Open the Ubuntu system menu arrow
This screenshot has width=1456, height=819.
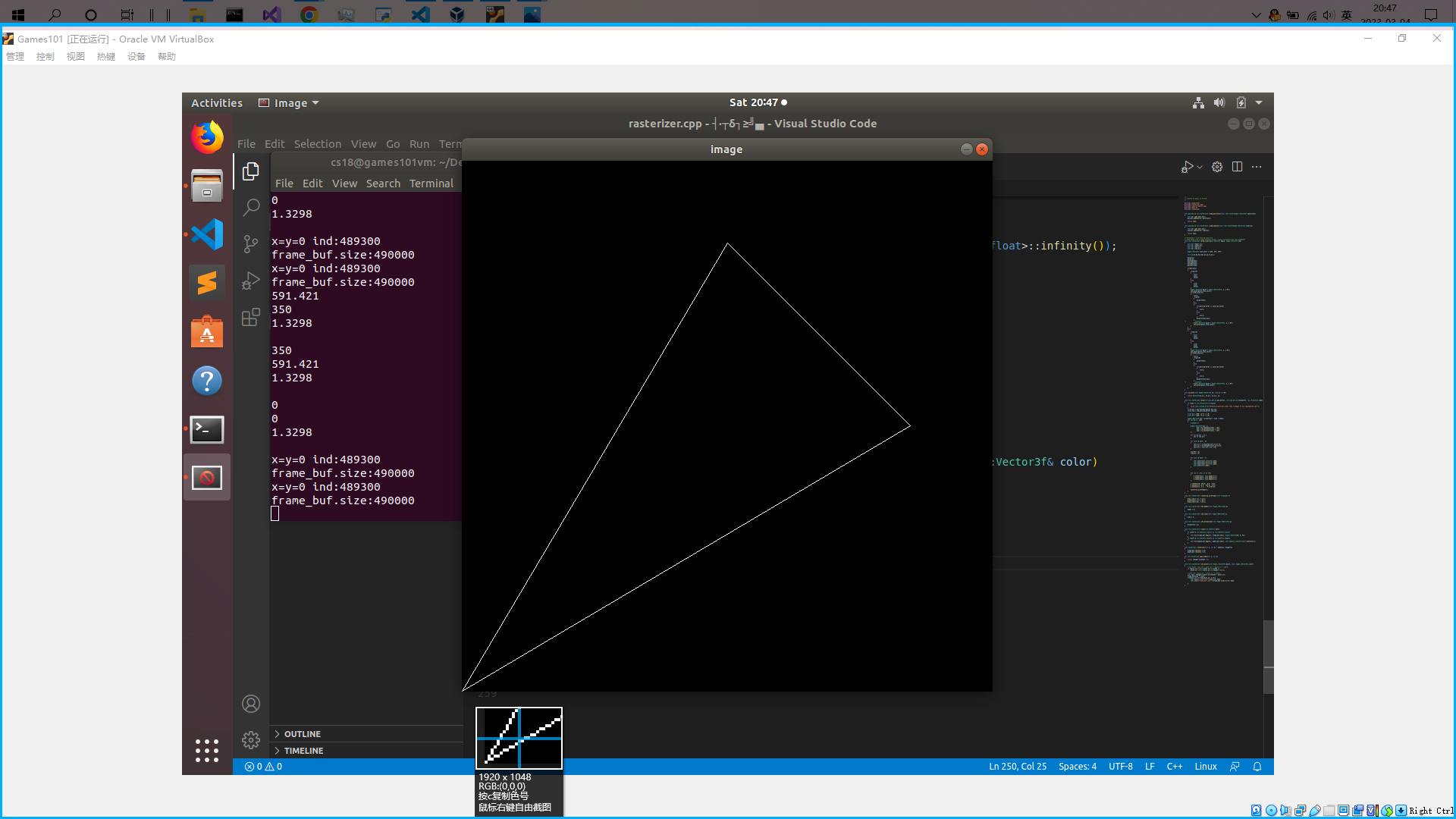pyautogui.click(x=1259, y=103)
